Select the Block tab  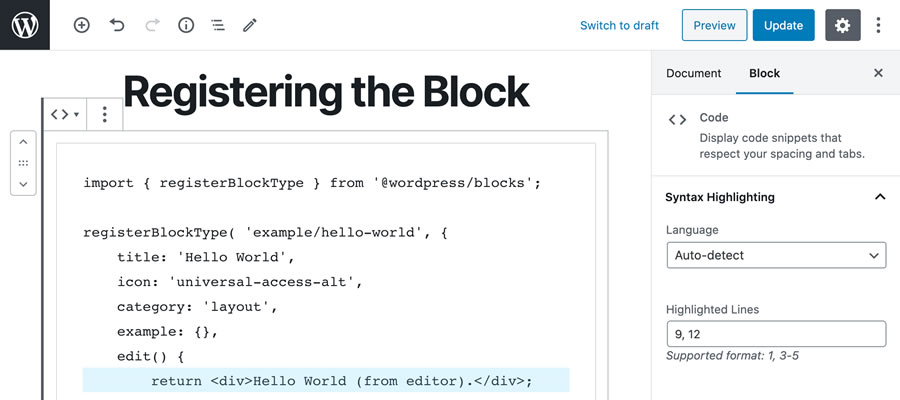[764, 73]
